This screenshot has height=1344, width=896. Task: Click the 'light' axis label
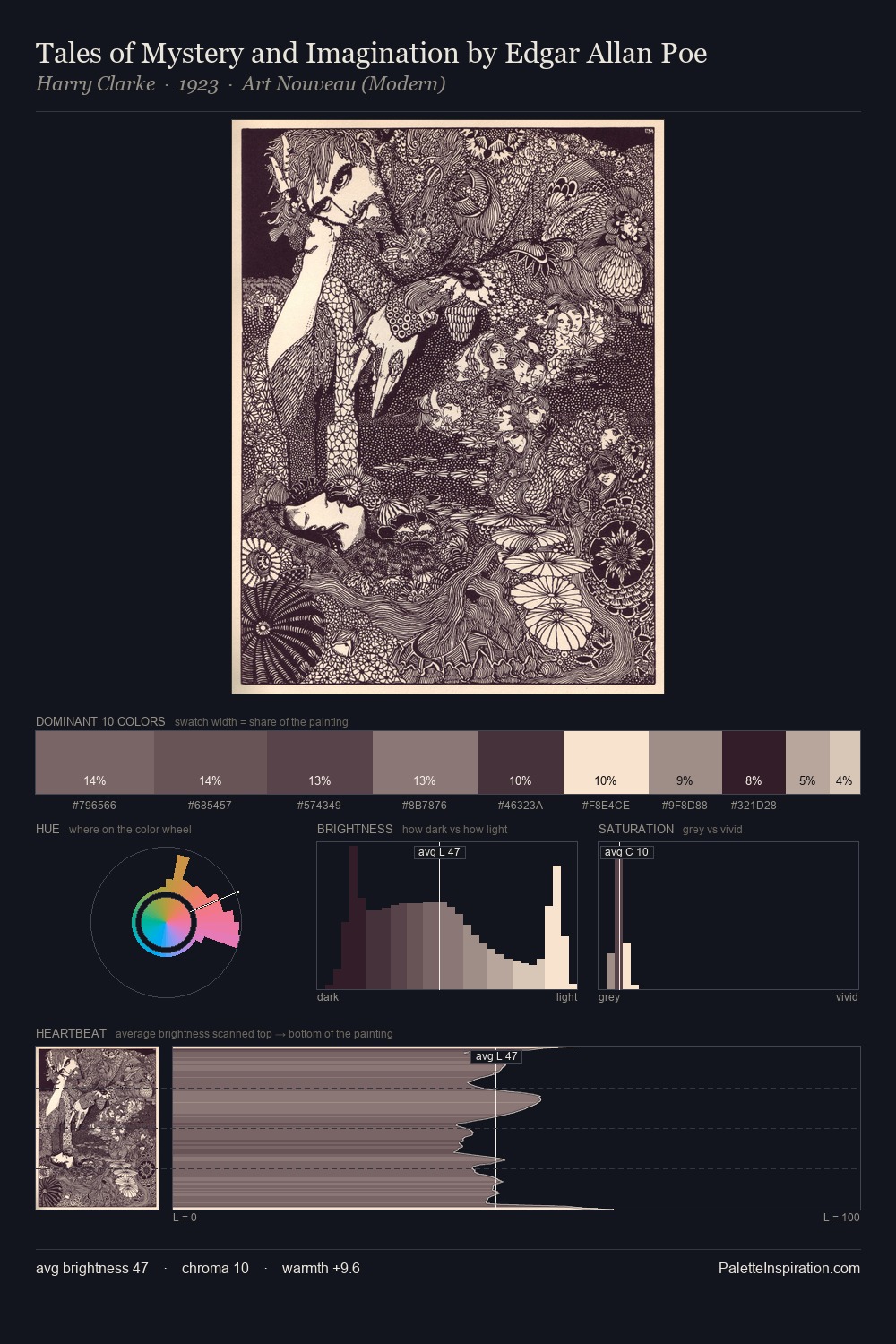pos(566,997)
